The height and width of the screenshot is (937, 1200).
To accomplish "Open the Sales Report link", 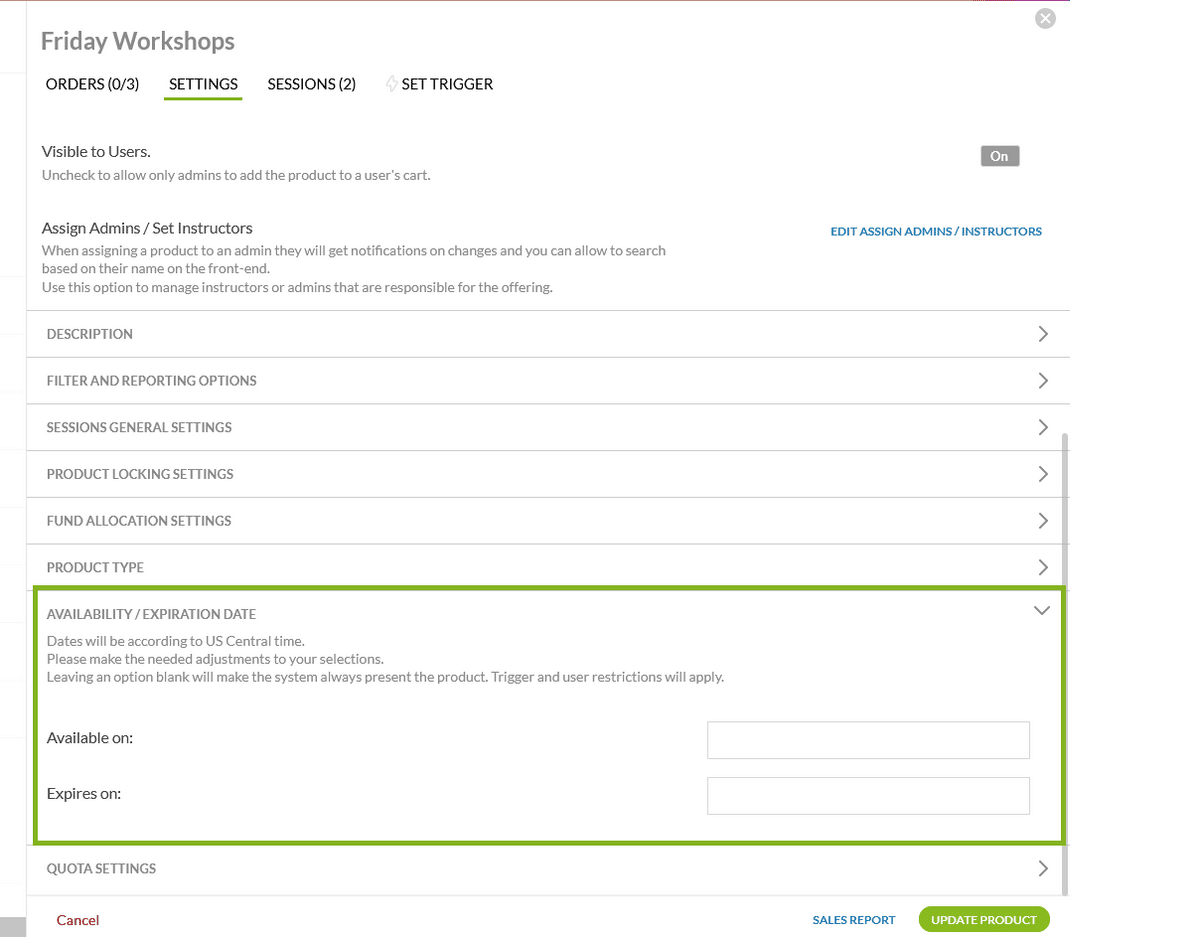I will 853,920.
